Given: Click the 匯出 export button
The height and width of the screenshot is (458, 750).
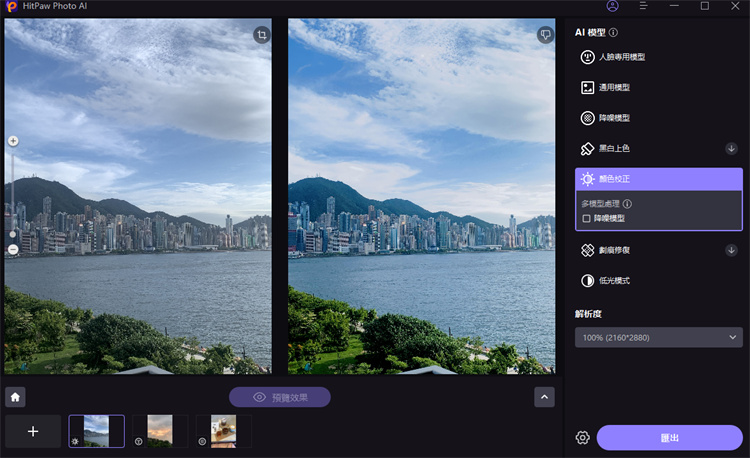Looking at the screenshot, I should pyautogui.click(x=670, y=438).
